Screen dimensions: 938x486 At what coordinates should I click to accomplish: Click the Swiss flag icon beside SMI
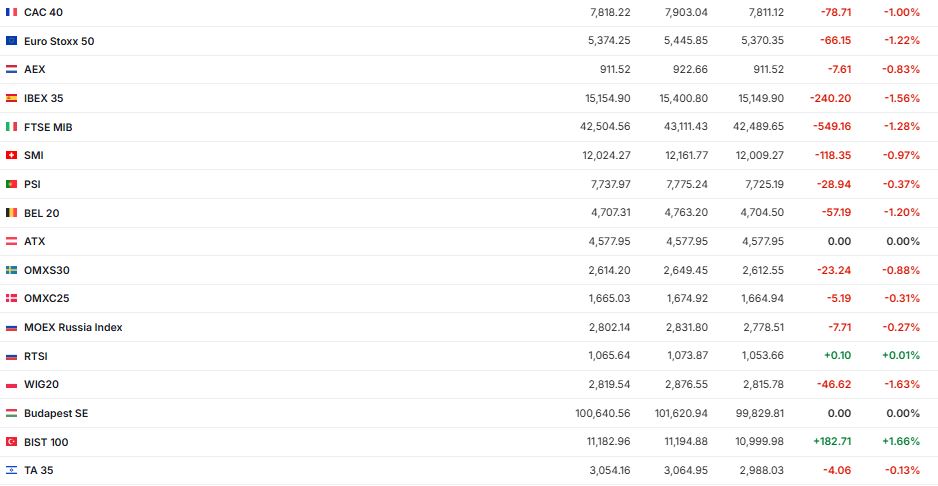click(x=11, y=155)
